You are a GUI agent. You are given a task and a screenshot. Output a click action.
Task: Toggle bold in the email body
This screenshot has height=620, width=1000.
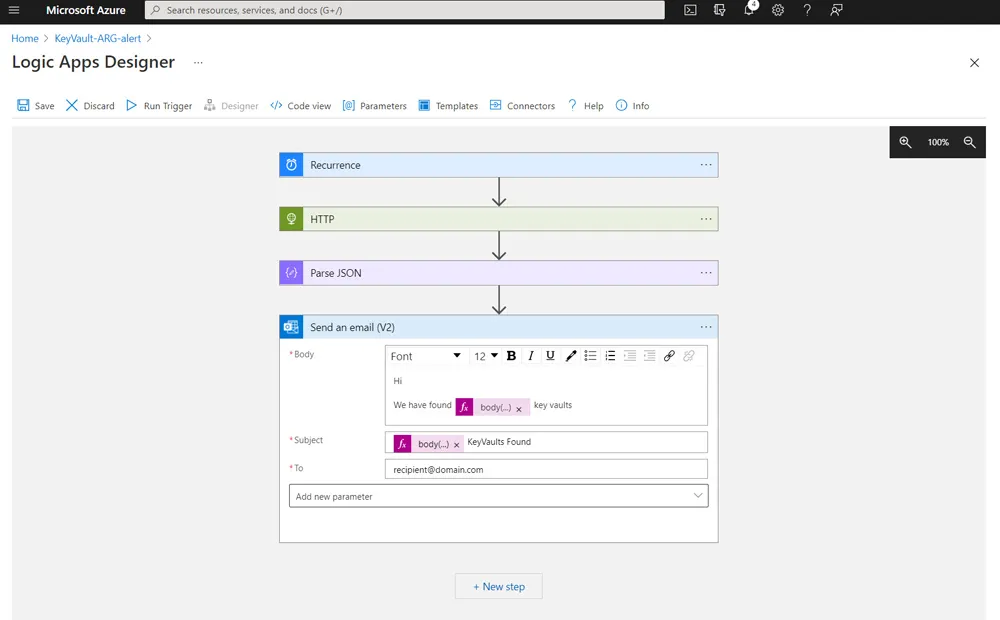[x=511, y=356]
